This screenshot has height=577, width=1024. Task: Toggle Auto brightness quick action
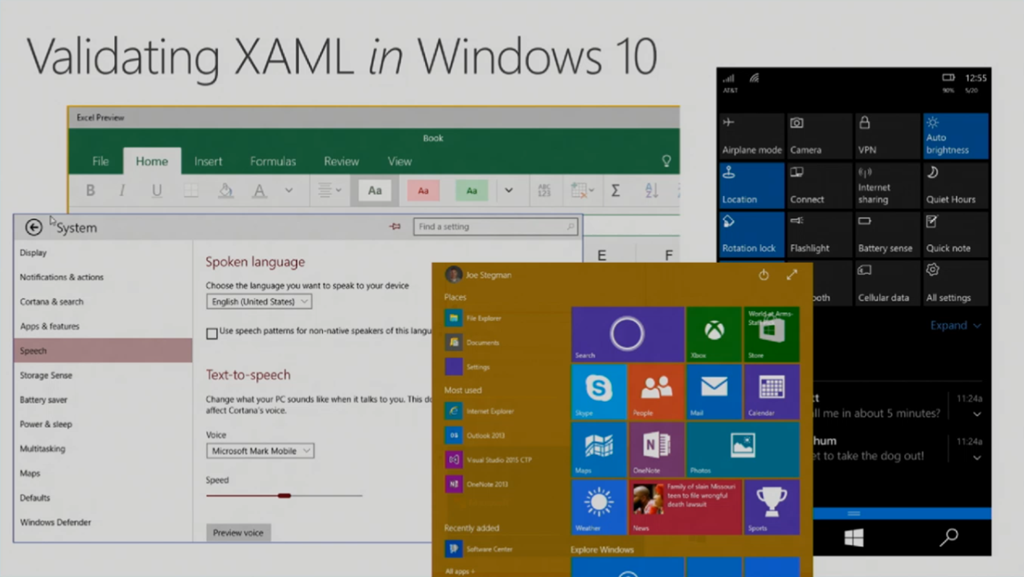[x=955, y=136]
